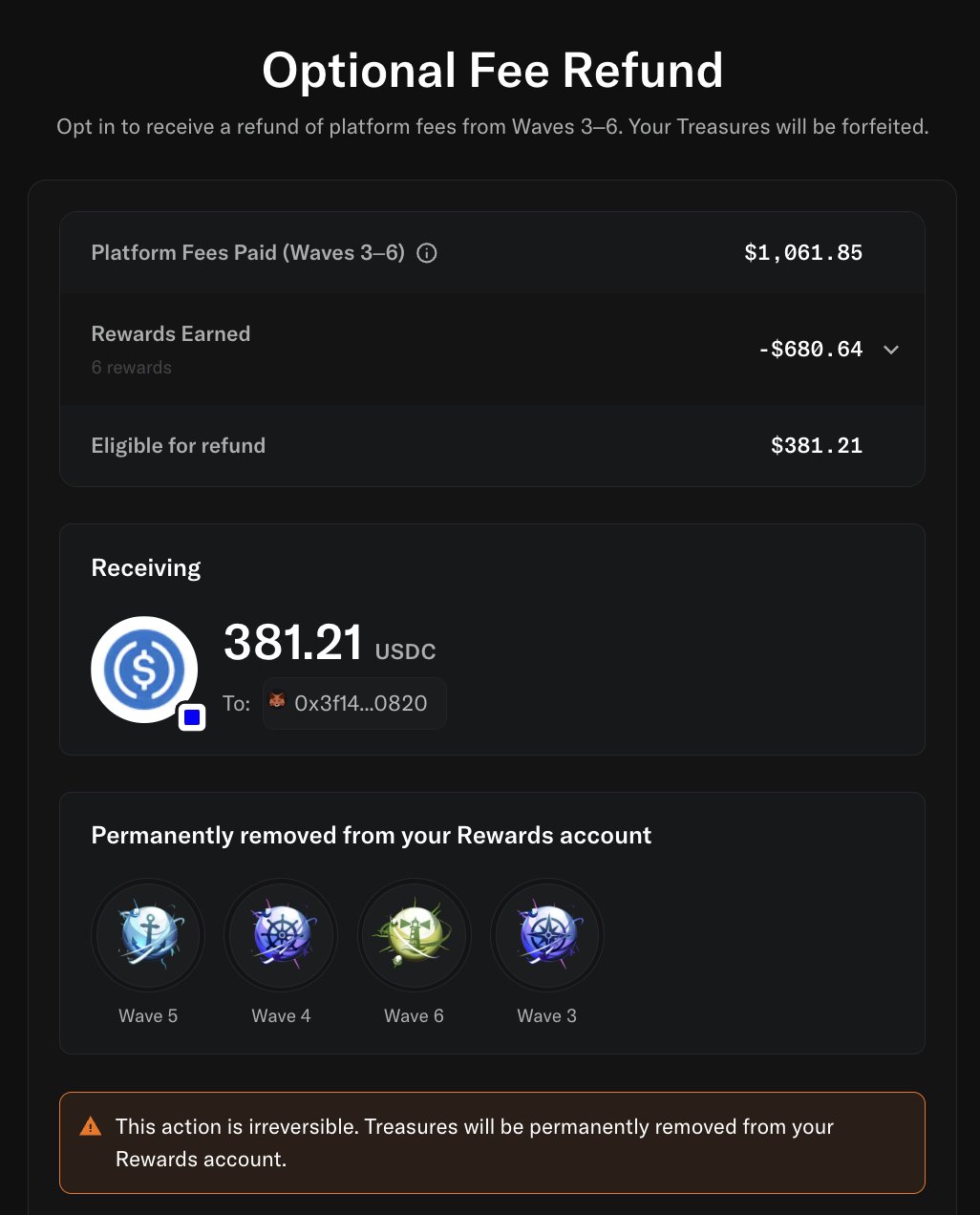
Task: Click the 381.21 USDC receiving amount
Action: 293,643
